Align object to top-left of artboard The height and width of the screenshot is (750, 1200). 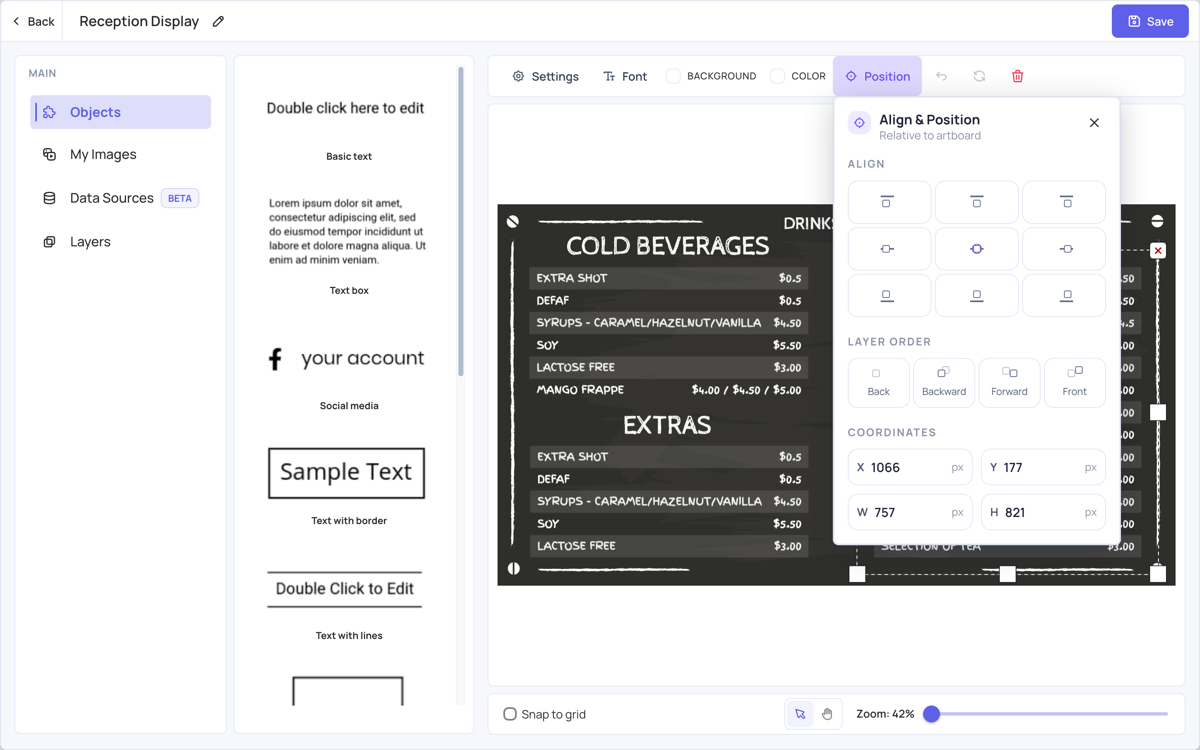[889, 202]
